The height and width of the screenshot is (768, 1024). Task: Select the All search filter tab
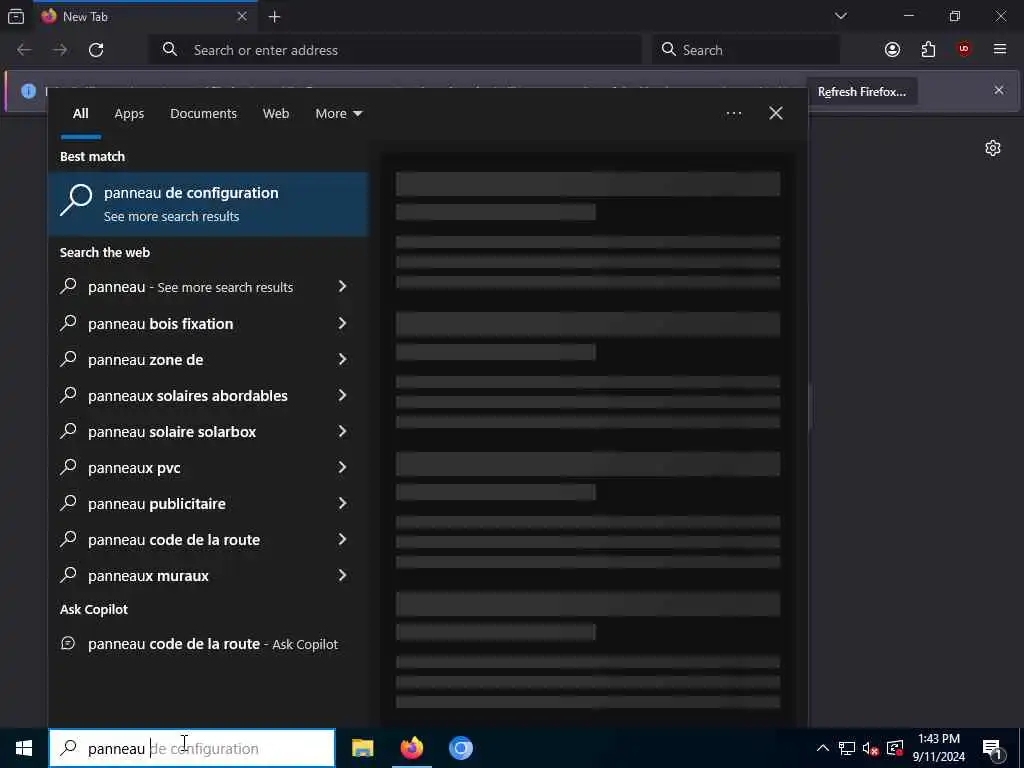[x=80, y=114]
